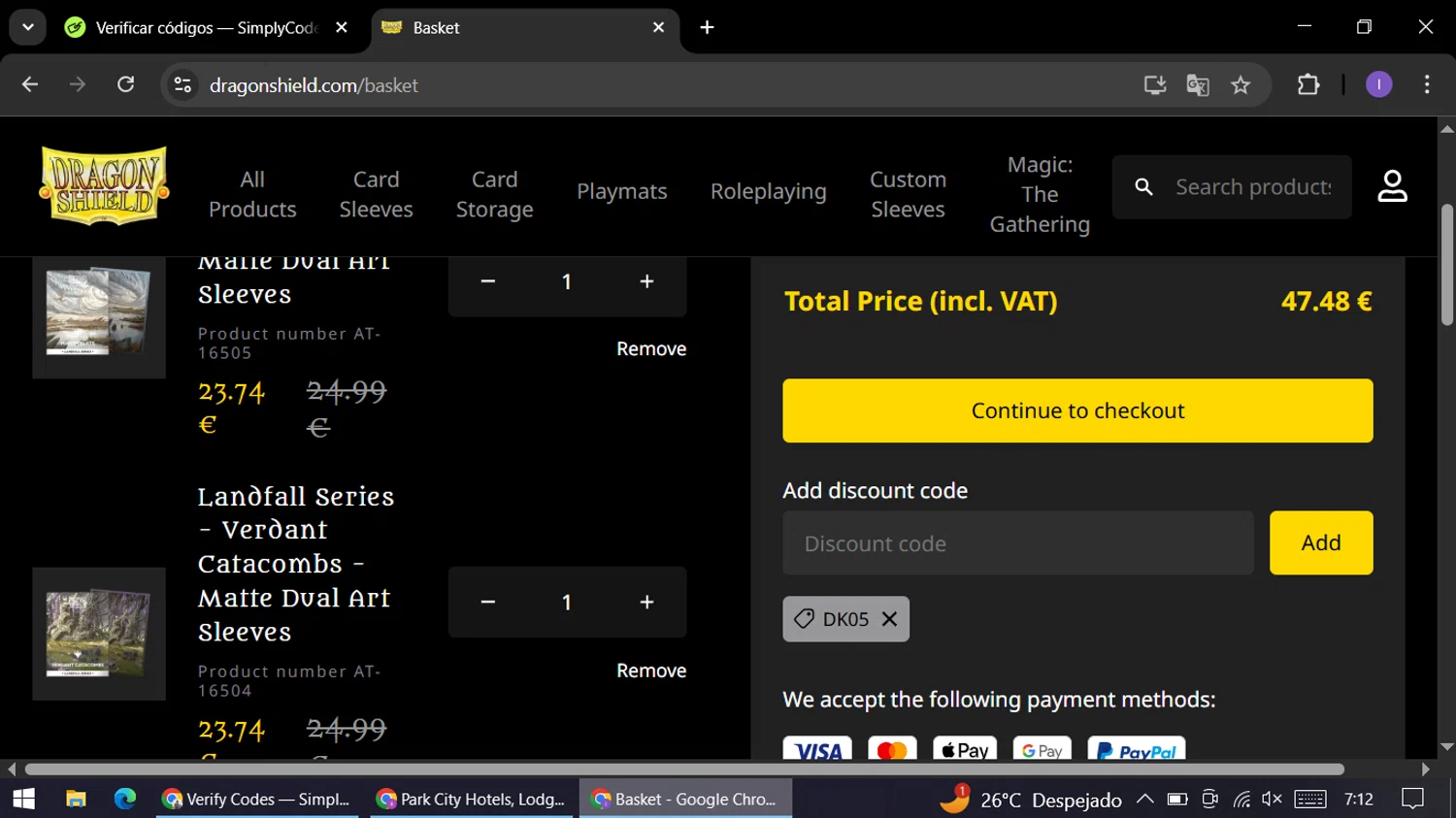Open the Windows Start menu
This screenshot has height=818, width=1456.
pyautogui.click(x=23, y=799)
